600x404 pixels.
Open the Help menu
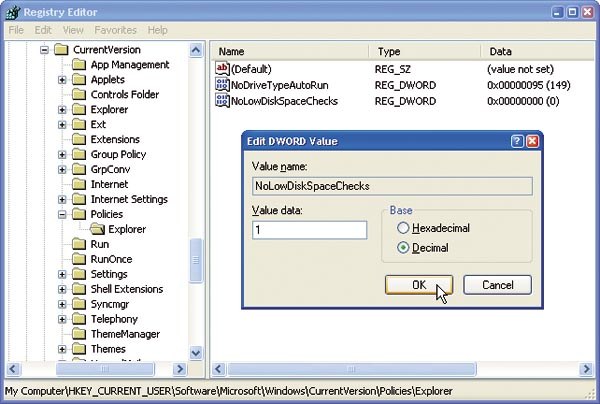(157, 30)
